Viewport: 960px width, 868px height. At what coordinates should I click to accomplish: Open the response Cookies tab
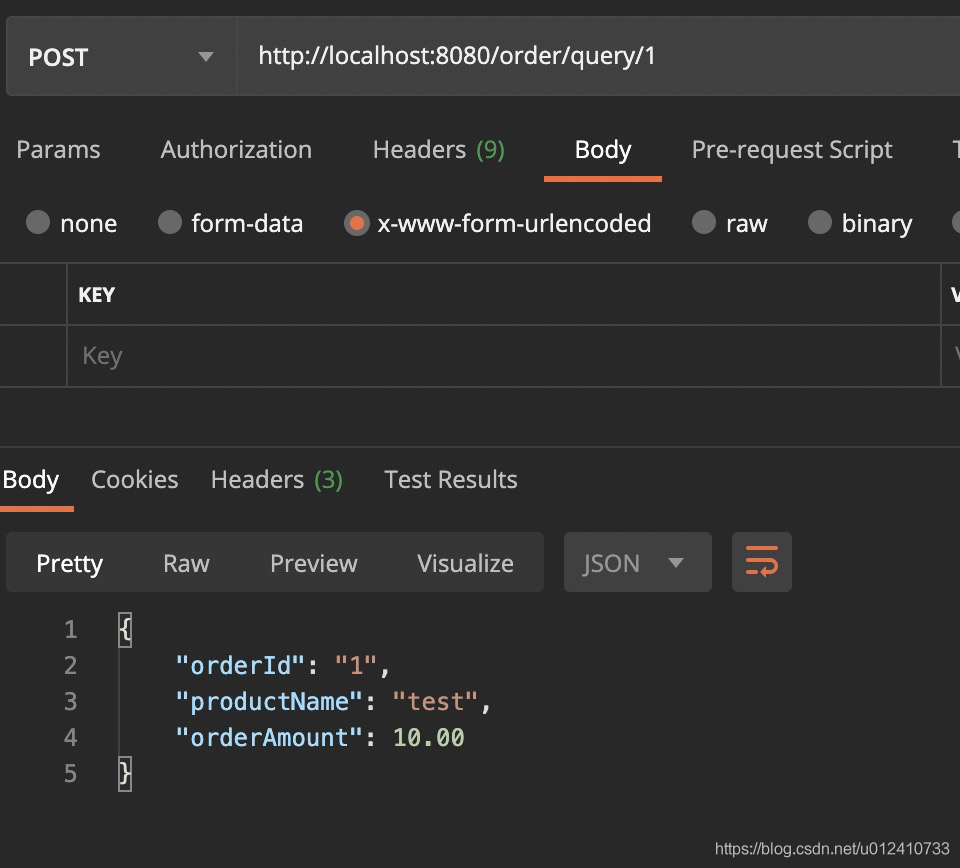(x=134, y=480)
